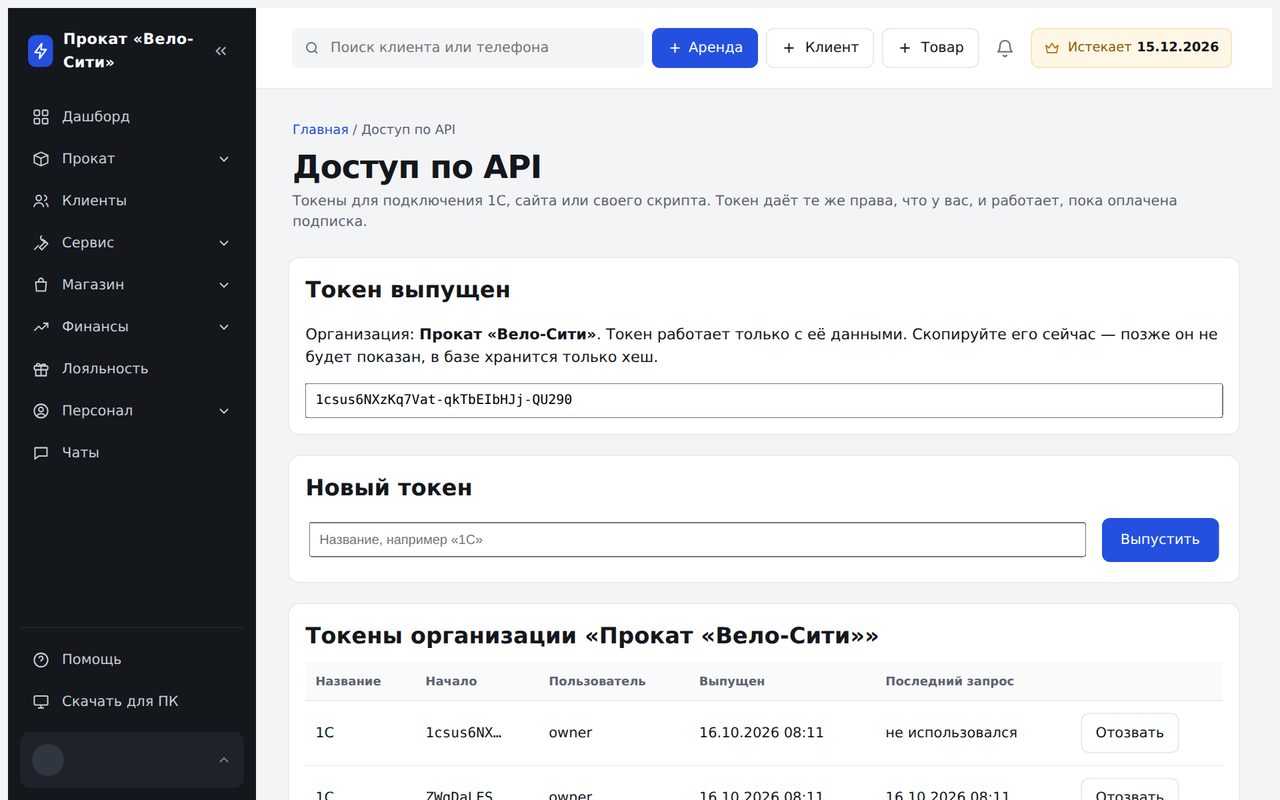
Task: Collapse the sidebar with the double chevron
Action: click(221, 51)
